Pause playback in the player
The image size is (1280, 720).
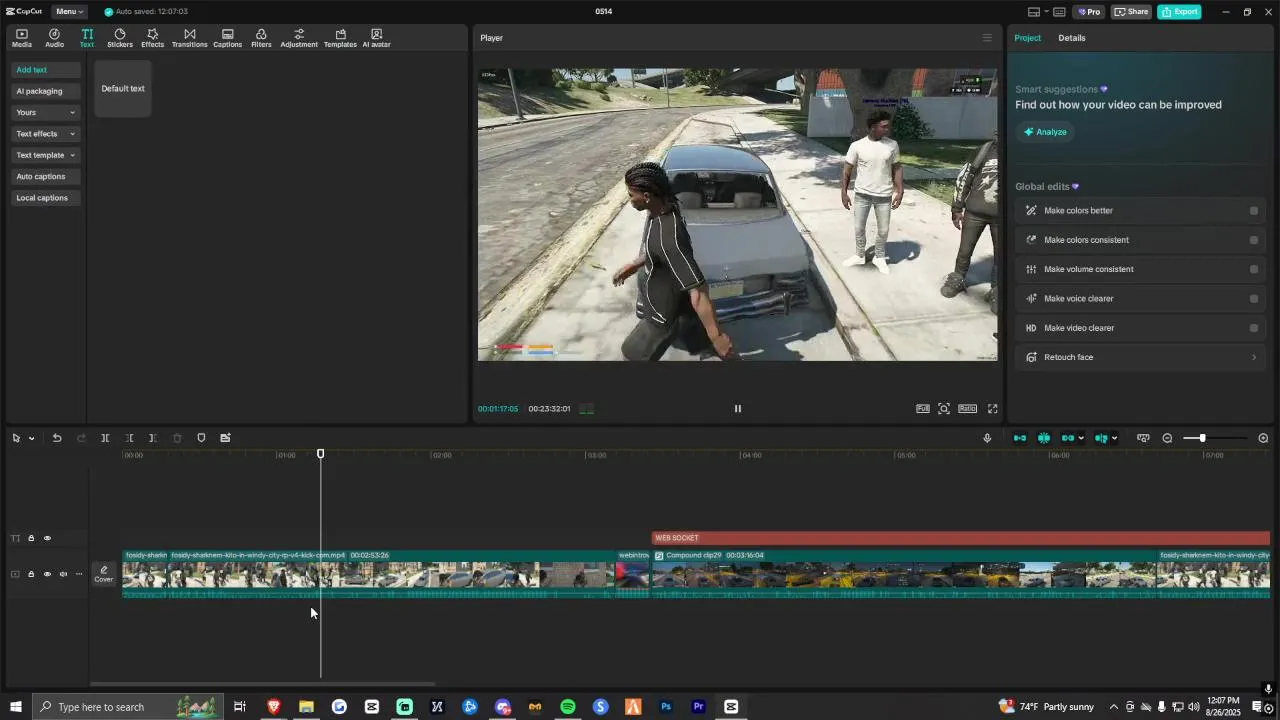point(738,409)
